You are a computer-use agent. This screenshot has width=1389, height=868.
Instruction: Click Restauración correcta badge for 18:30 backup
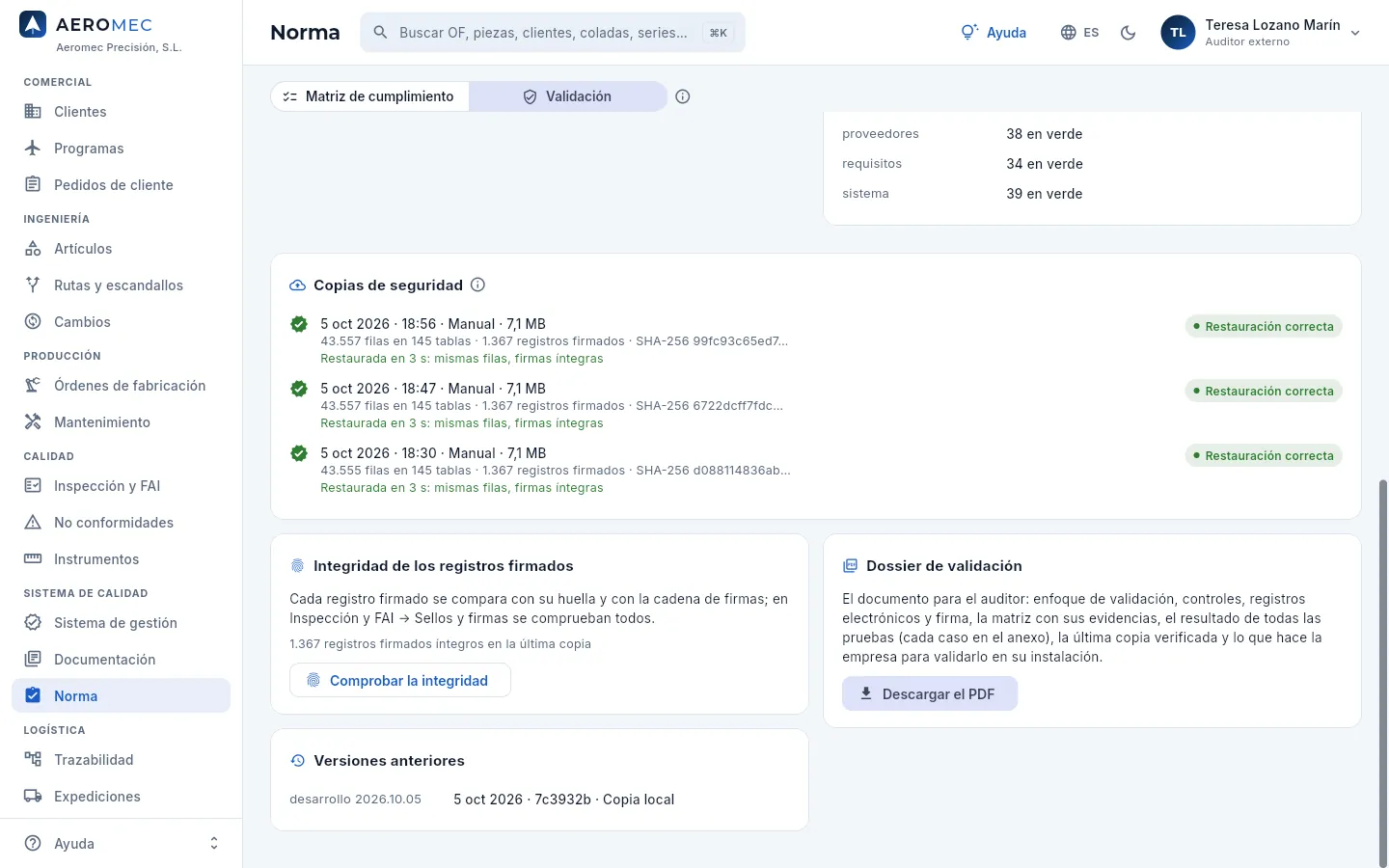click(x=1264, y=456)
